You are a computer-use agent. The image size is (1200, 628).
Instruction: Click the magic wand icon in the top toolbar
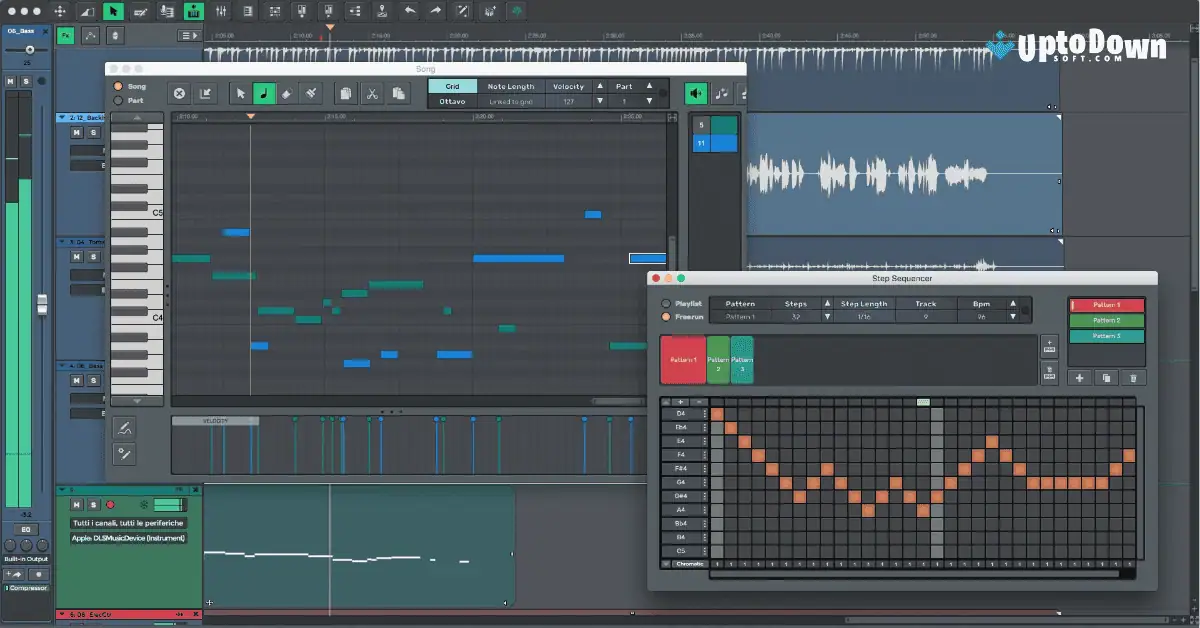coord(463,12)
